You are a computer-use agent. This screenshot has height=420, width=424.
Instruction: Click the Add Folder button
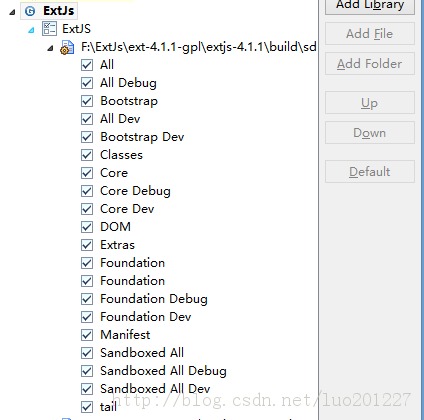[x=370, y=63]
